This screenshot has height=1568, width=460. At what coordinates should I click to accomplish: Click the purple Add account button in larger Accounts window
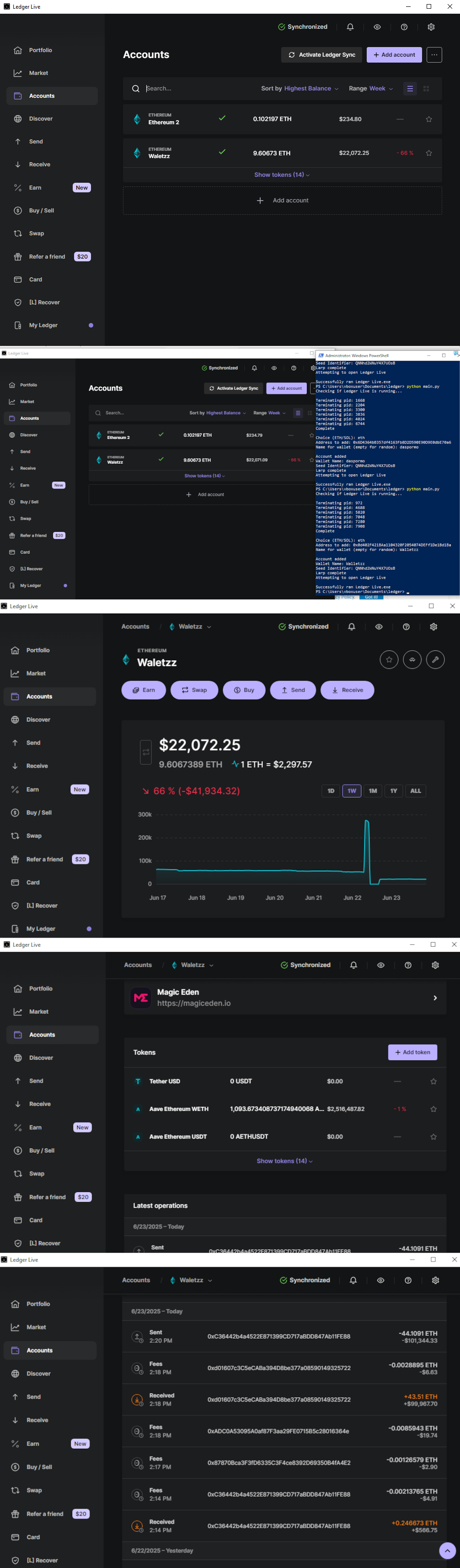(x=394, y=55)
